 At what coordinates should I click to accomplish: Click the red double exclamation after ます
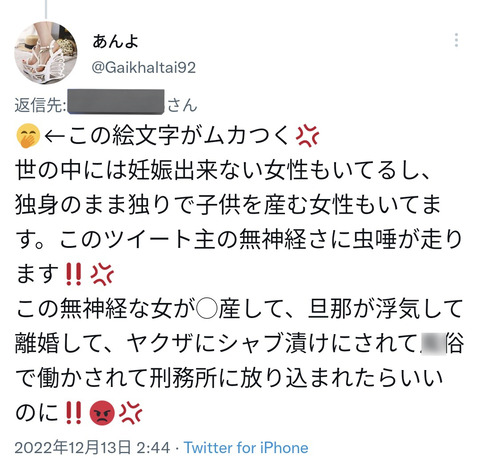(73, 274)
